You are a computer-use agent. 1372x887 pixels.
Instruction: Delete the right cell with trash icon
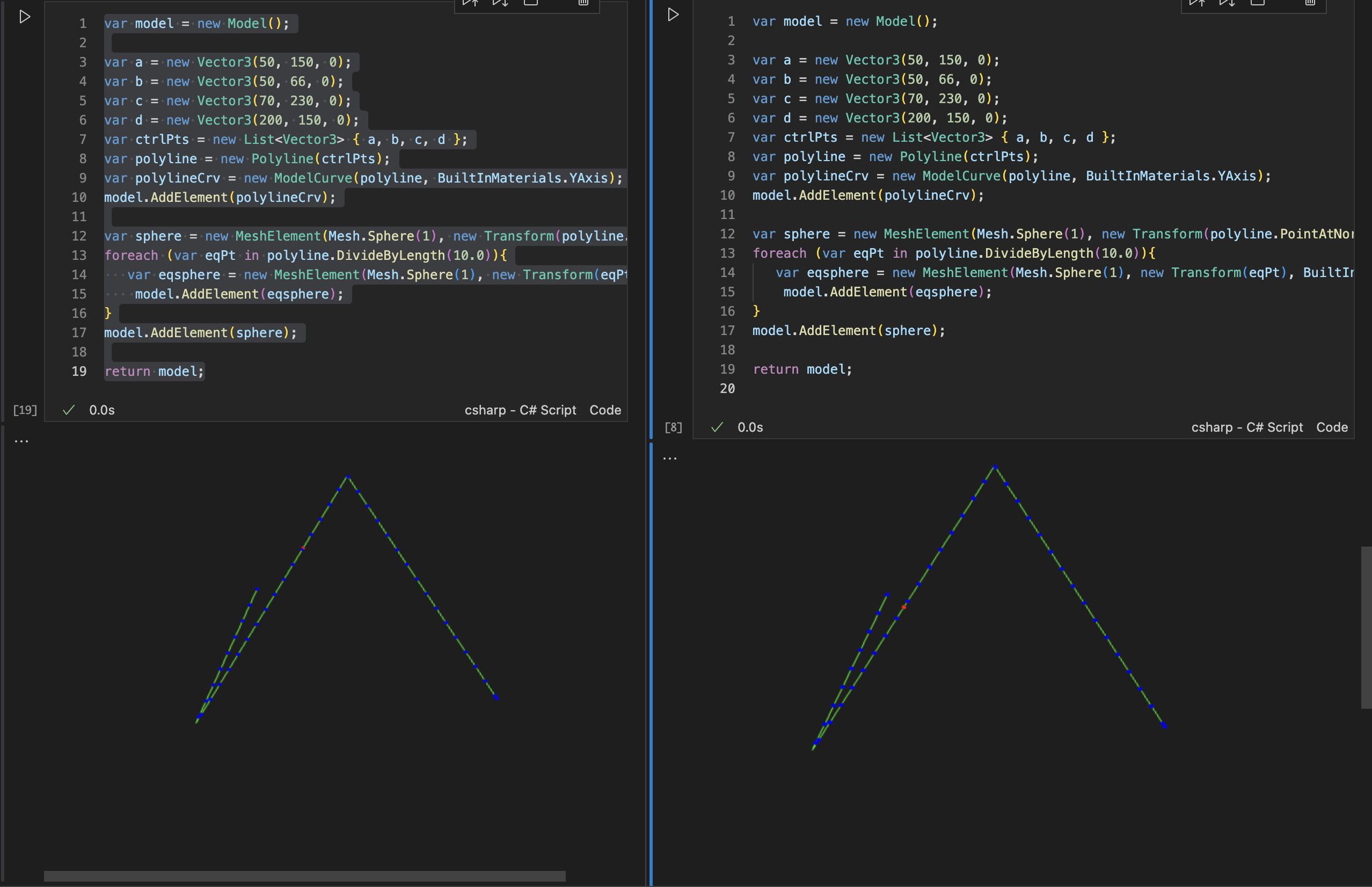(1309, 3)
